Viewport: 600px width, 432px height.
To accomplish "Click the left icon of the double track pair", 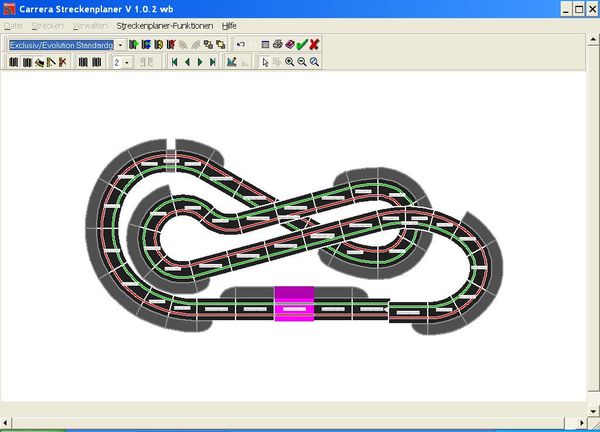I will click(83, 62).
